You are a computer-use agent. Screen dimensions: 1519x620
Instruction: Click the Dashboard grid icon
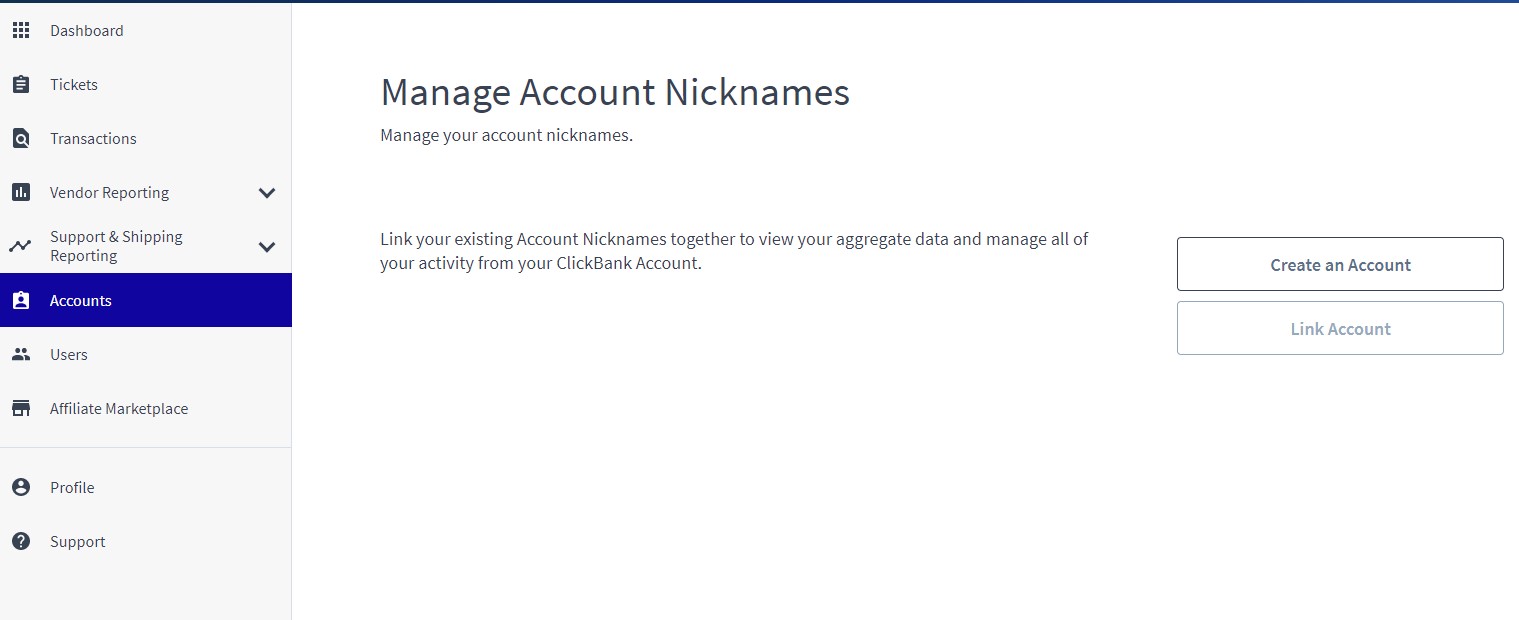click(20, 31)
